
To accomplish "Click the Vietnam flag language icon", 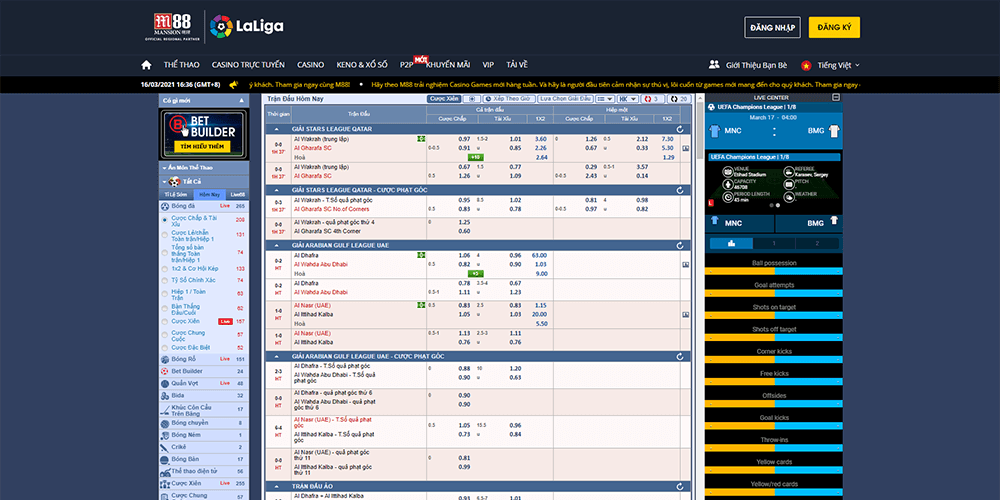I will point(803,64).
